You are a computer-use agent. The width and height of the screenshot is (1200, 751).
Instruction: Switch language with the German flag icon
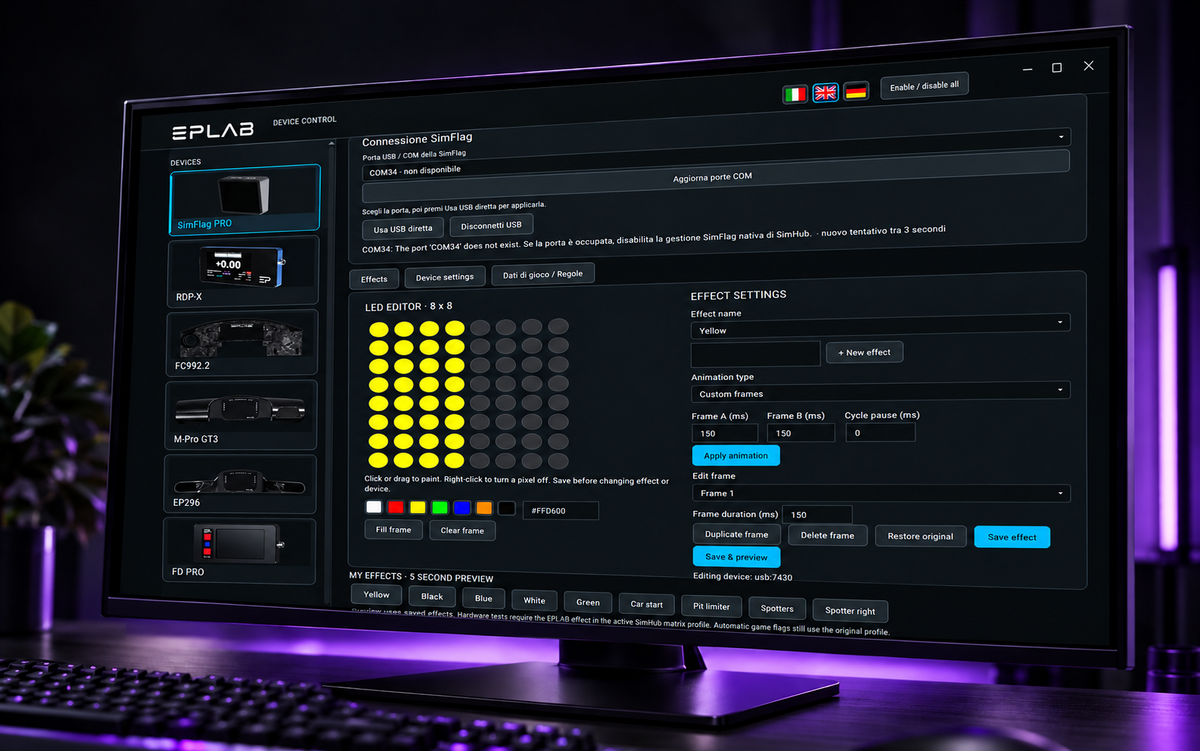tap(856, 91)
